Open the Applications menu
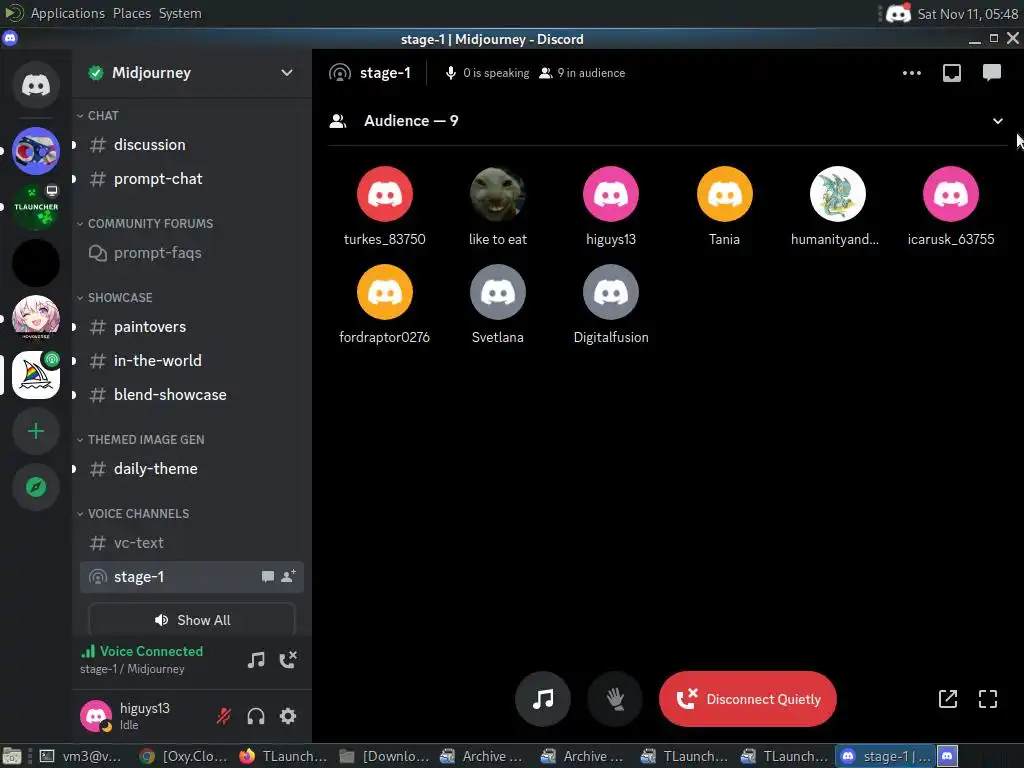 point(67,13)
